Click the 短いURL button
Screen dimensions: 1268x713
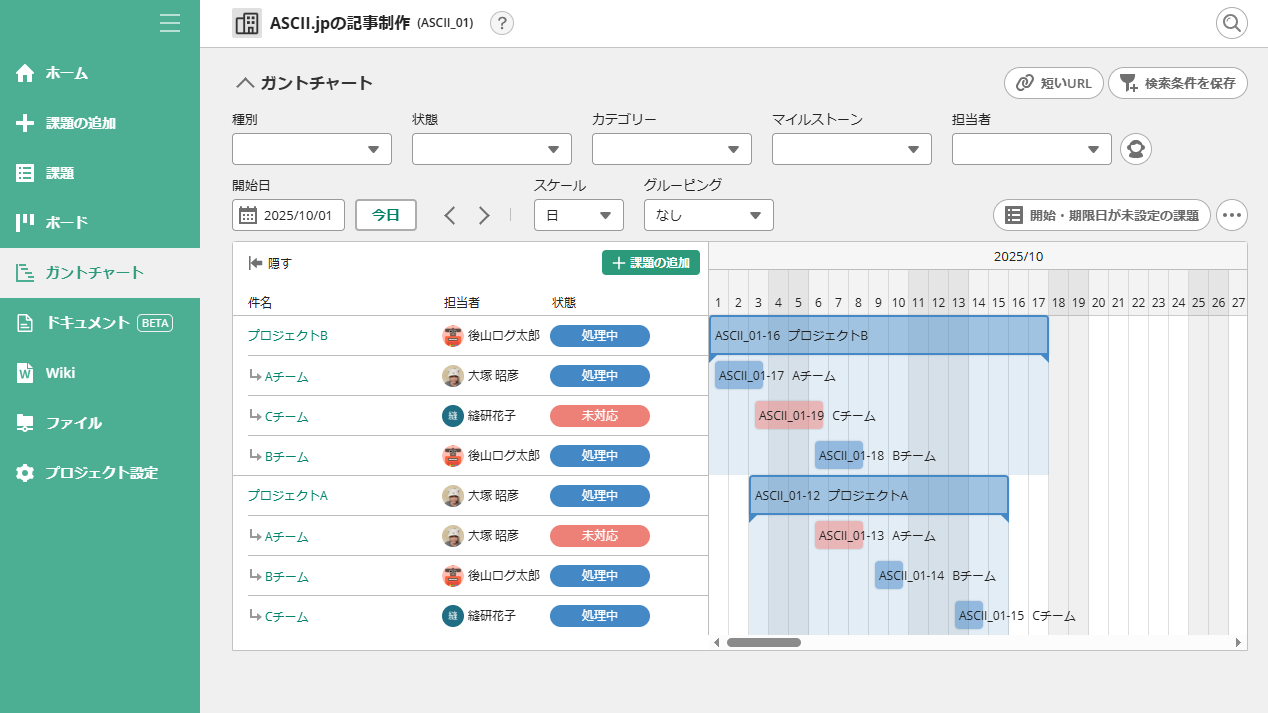1054,83
